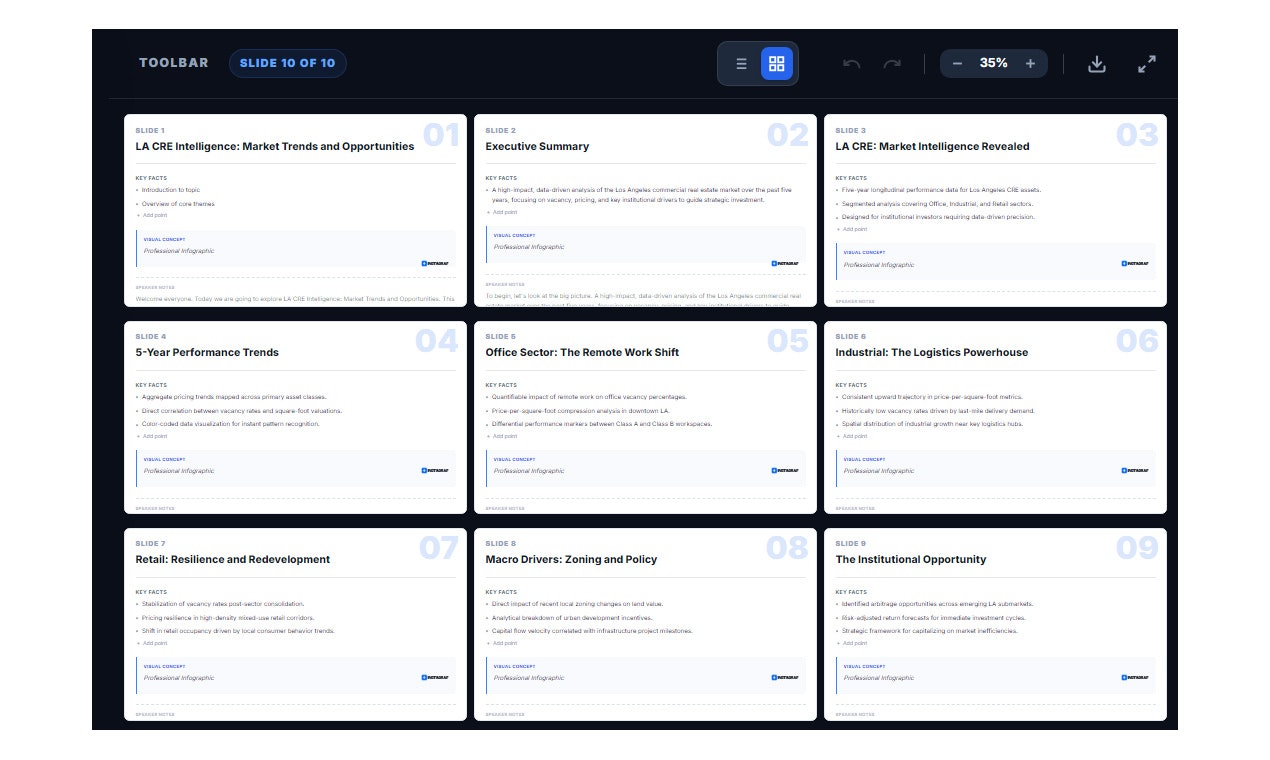Increase zoom with the plus button
This screenshot has width=1270, height=760.
[1030, 64]
